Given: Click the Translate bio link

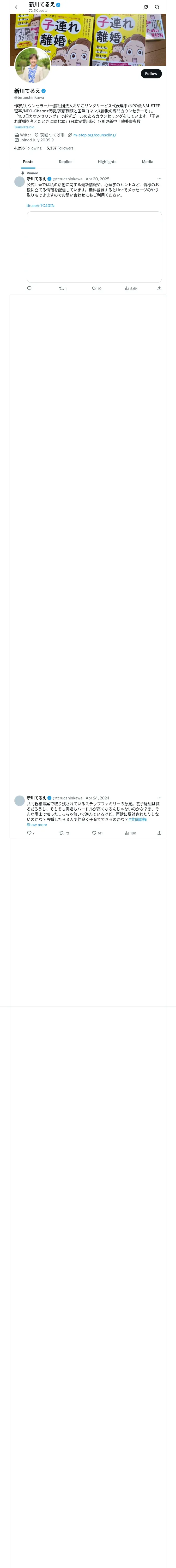Looking at the screenshot, I should pos(24,127).
